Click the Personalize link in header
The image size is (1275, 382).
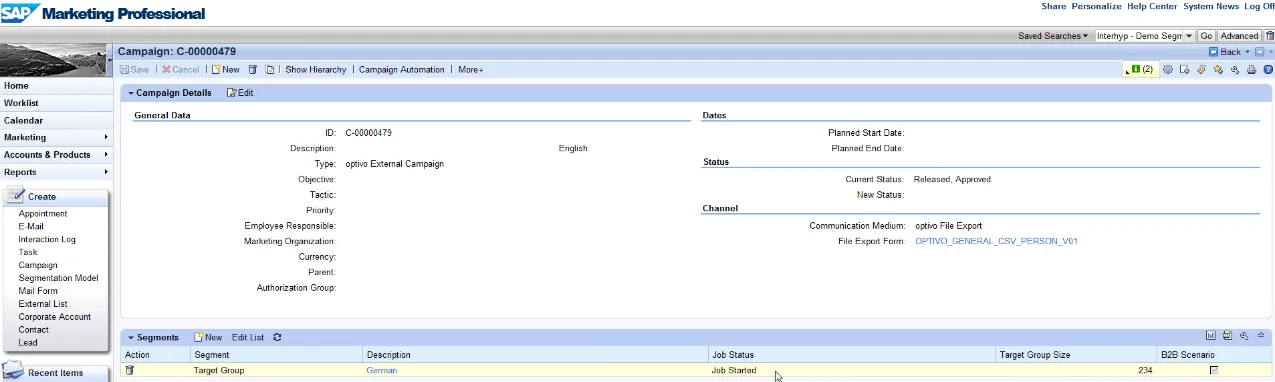(1096, 6)
